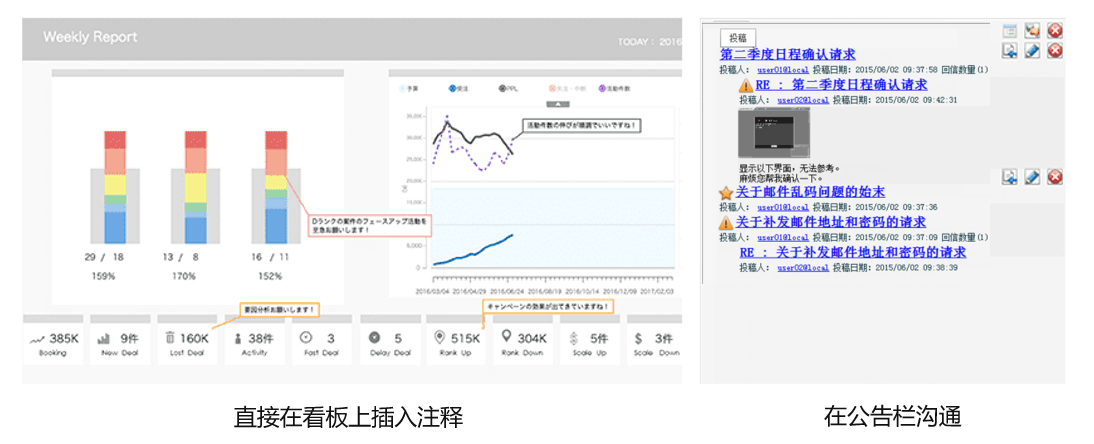Toggle the PPL series in the chart legend
Screen dimensions: 1094x444
pos(509,89)
